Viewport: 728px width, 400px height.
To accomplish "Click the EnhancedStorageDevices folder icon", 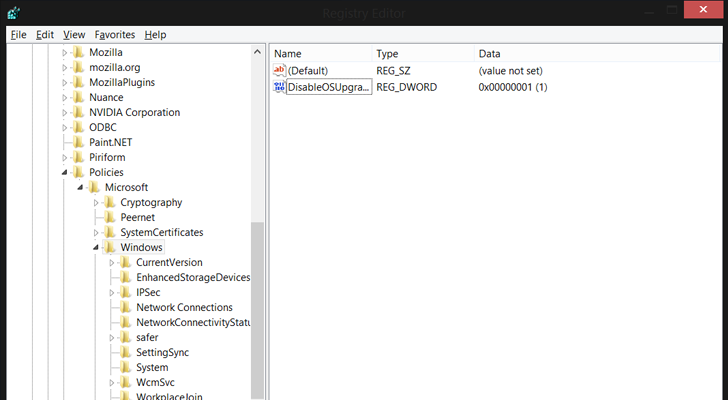I will tap(125, 277).
